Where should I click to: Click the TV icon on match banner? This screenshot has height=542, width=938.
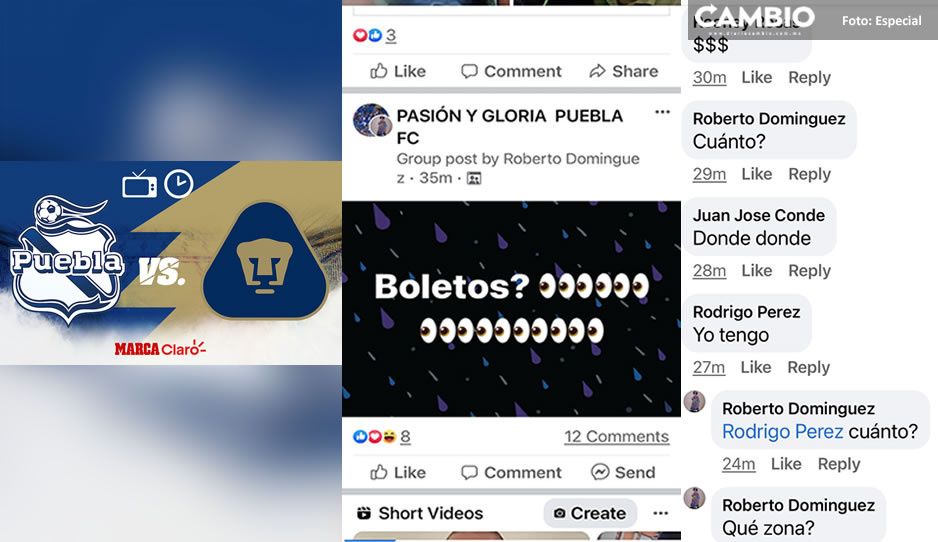(139, 184)
